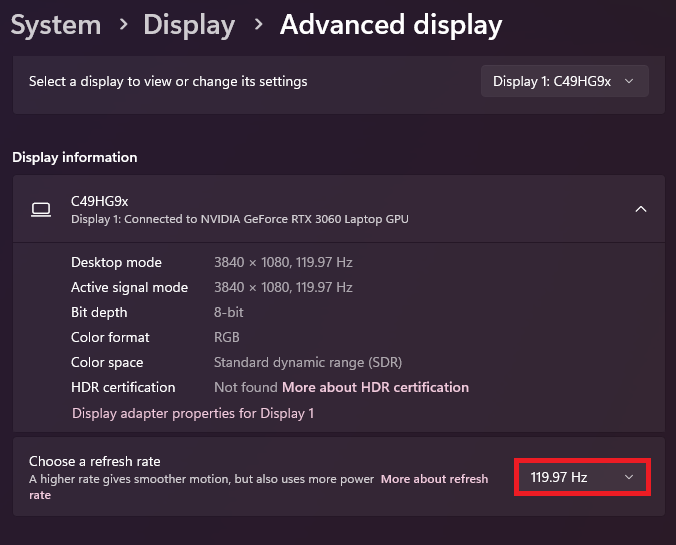Click the breadcrumb arrow after Display
The height and width of the screenshot is (545, 676).
click(257, 25)
